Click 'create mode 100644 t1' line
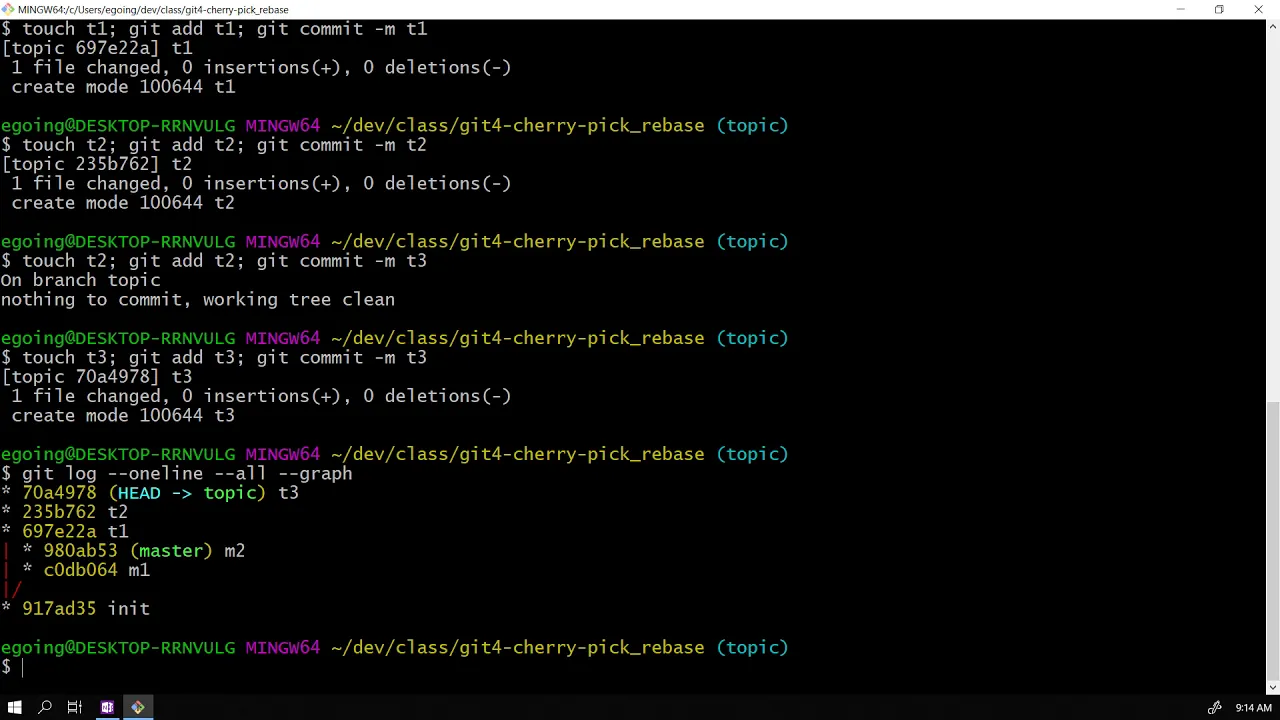Viewport: 1280px width, 720px height. (123, 87)
